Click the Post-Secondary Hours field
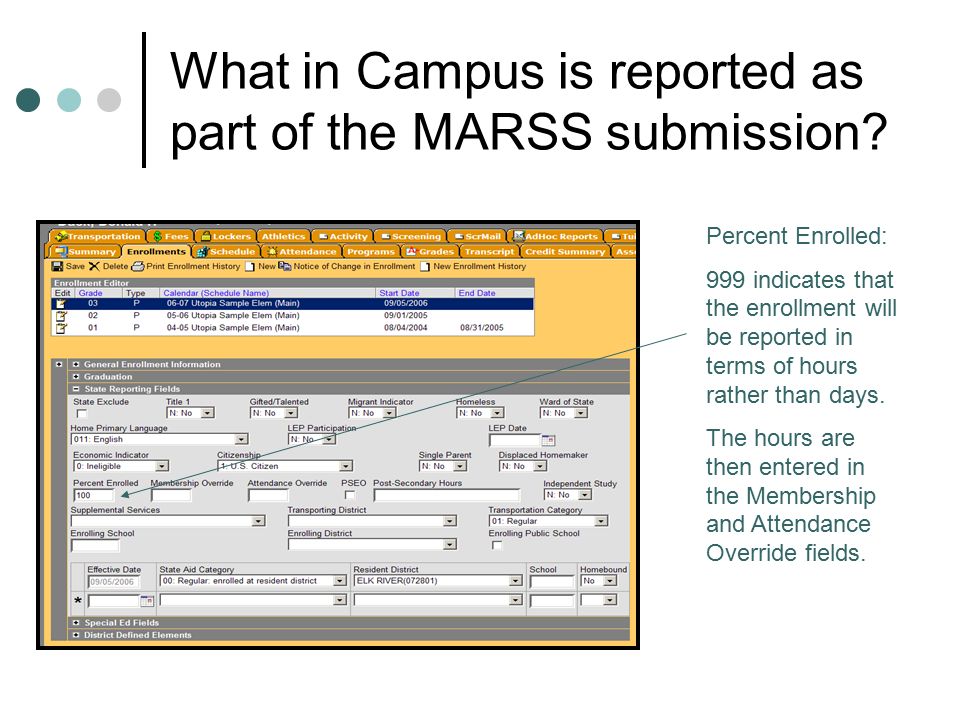 (446, 495)
